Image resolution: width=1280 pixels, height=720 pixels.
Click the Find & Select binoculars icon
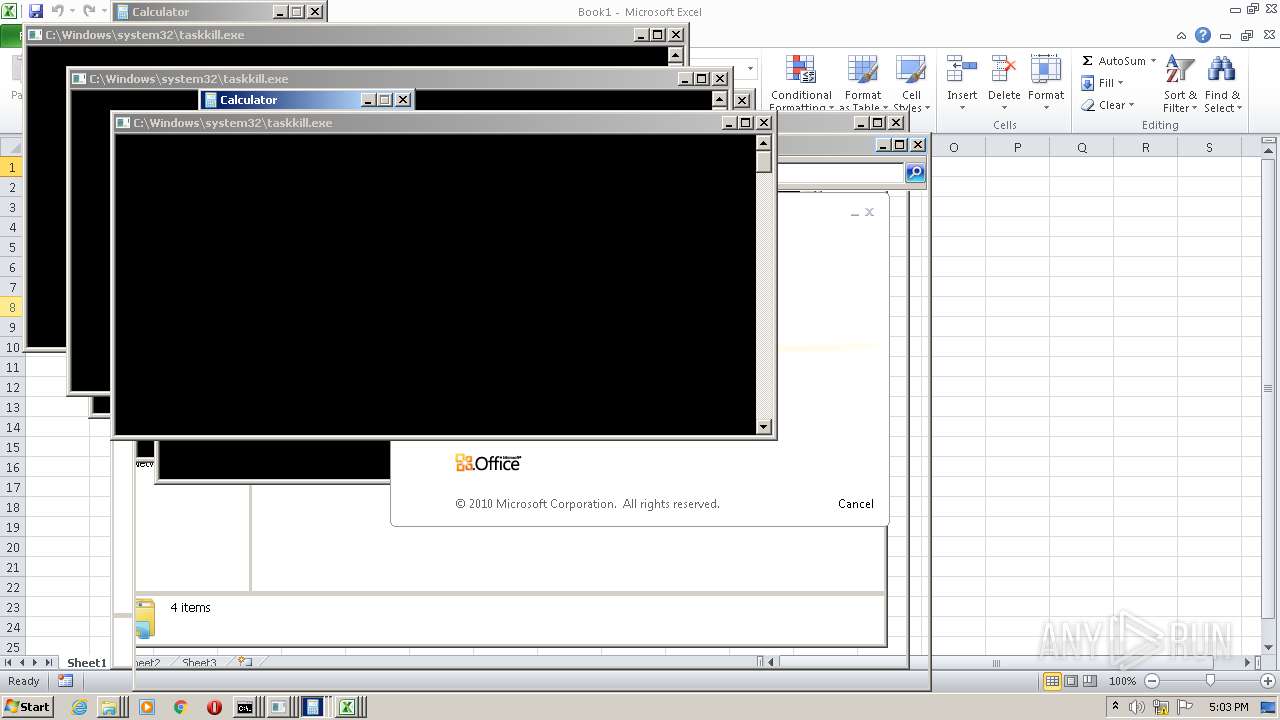tap(1221, 70)
